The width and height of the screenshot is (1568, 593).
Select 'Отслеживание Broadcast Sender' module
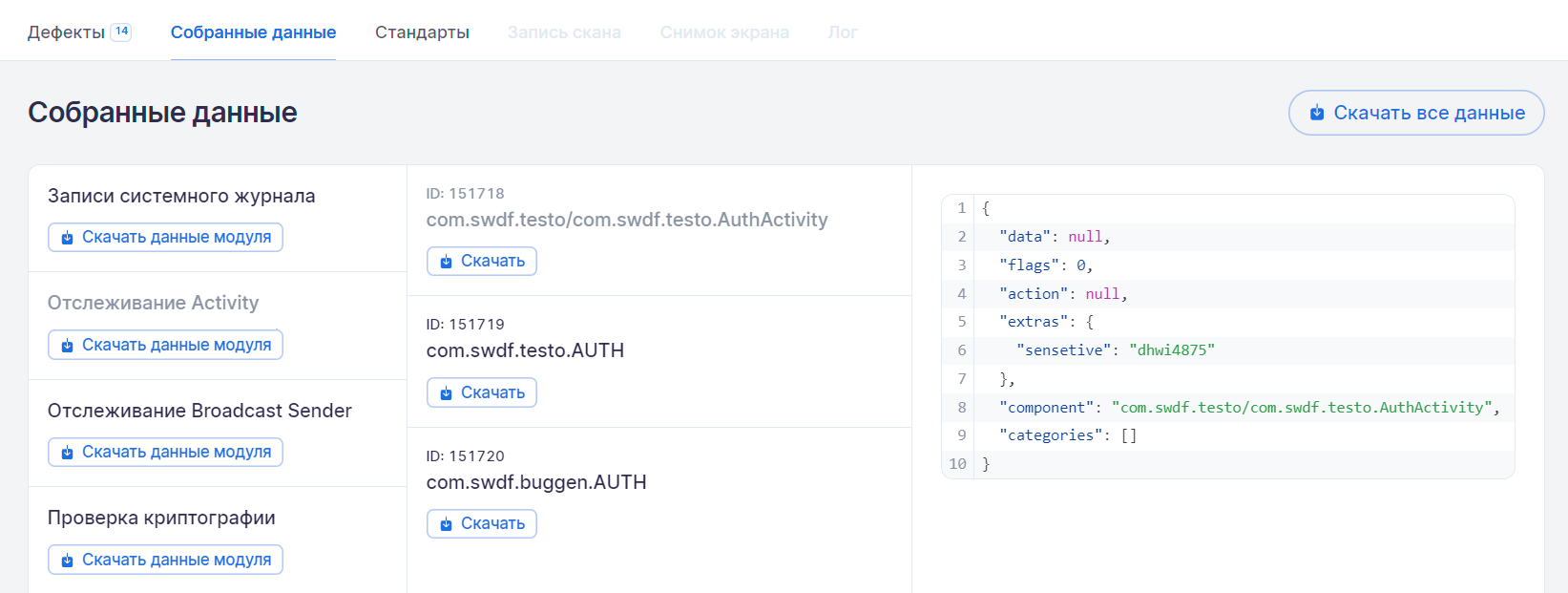point(199,411)
